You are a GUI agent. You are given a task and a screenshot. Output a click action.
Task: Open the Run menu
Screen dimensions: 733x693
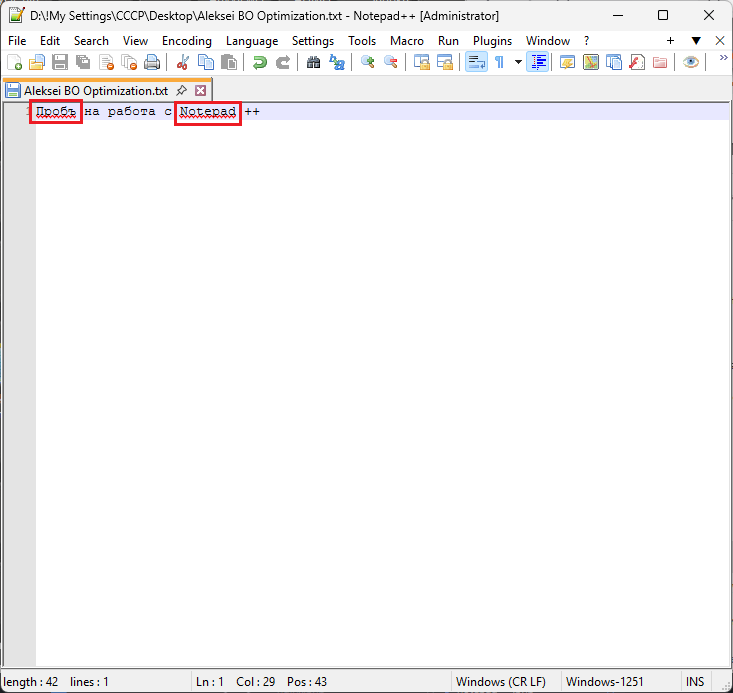coord(448,41)
